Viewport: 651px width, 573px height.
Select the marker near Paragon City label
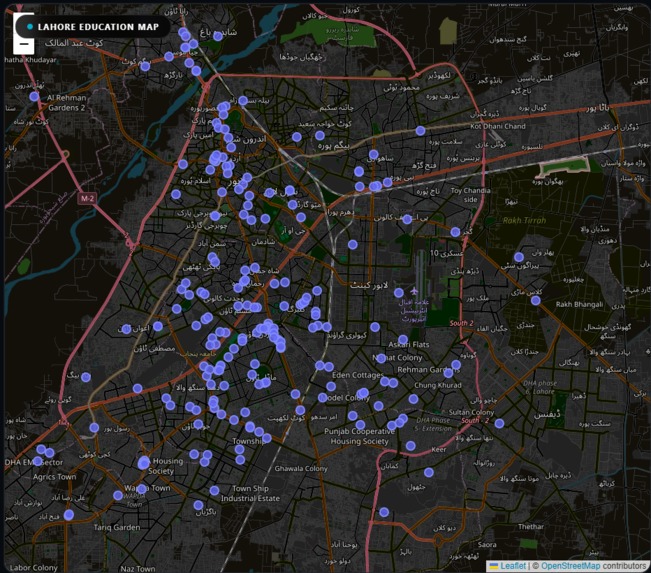(x=519, y=257)
